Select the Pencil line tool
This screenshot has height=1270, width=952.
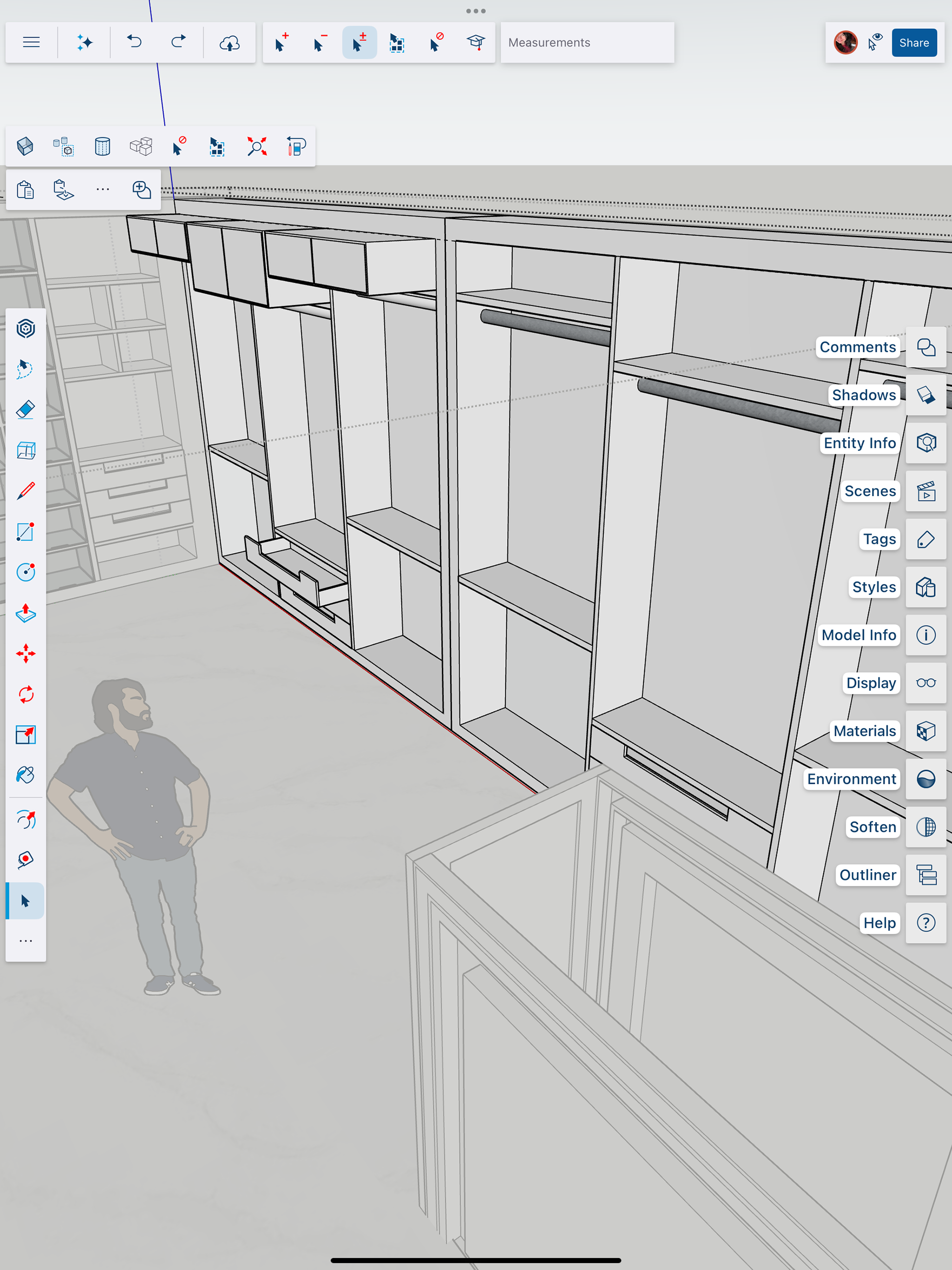(25, 491)
